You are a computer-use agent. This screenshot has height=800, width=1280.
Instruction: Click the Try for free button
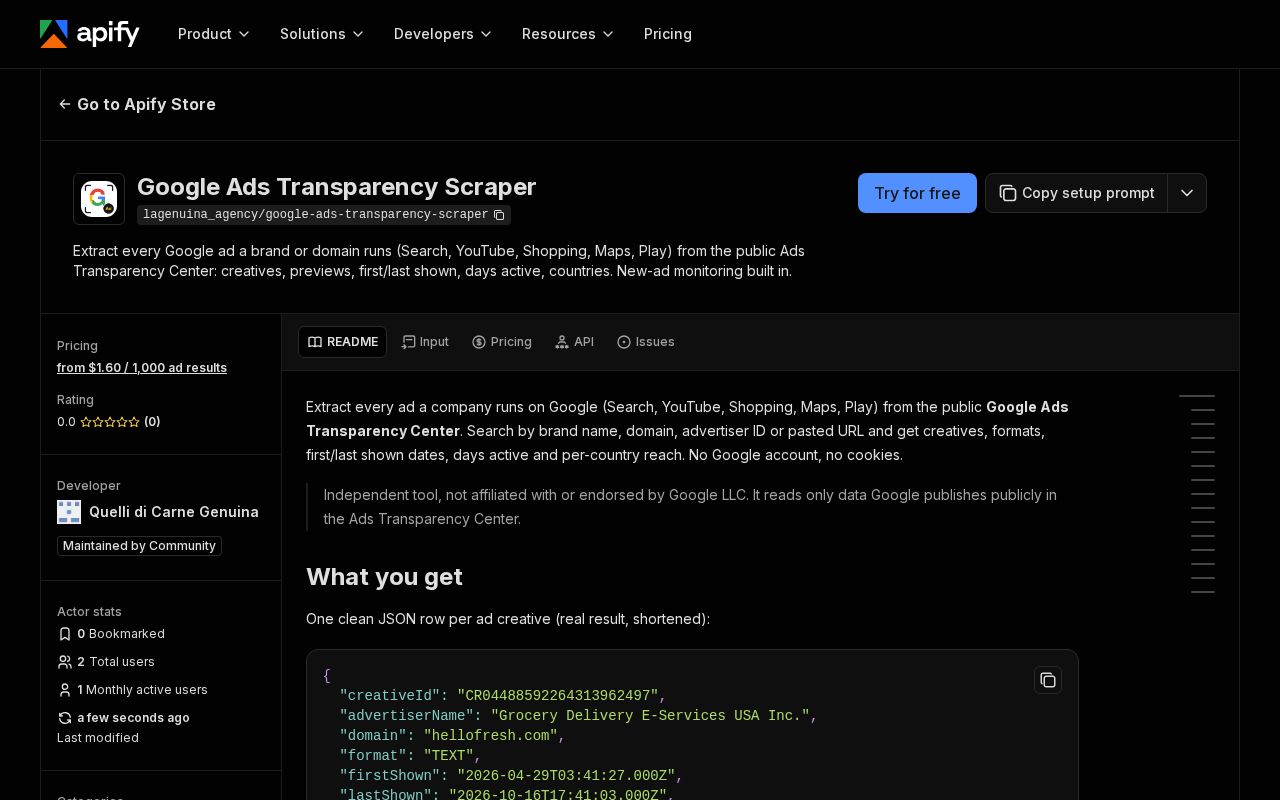(x=917, y=193)
